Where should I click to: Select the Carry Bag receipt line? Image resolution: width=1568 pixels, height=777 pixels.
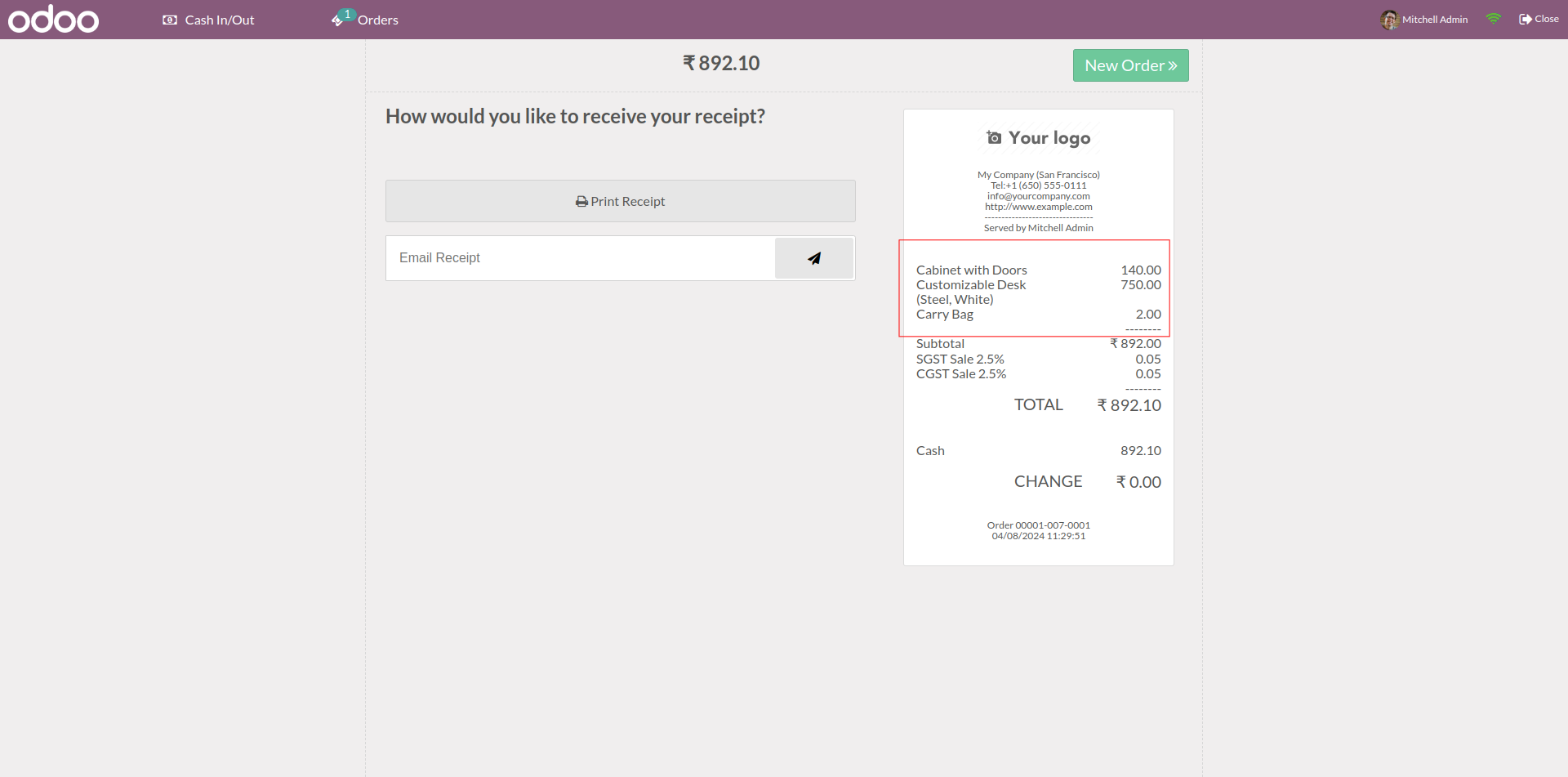click(x=1038, y=315)
